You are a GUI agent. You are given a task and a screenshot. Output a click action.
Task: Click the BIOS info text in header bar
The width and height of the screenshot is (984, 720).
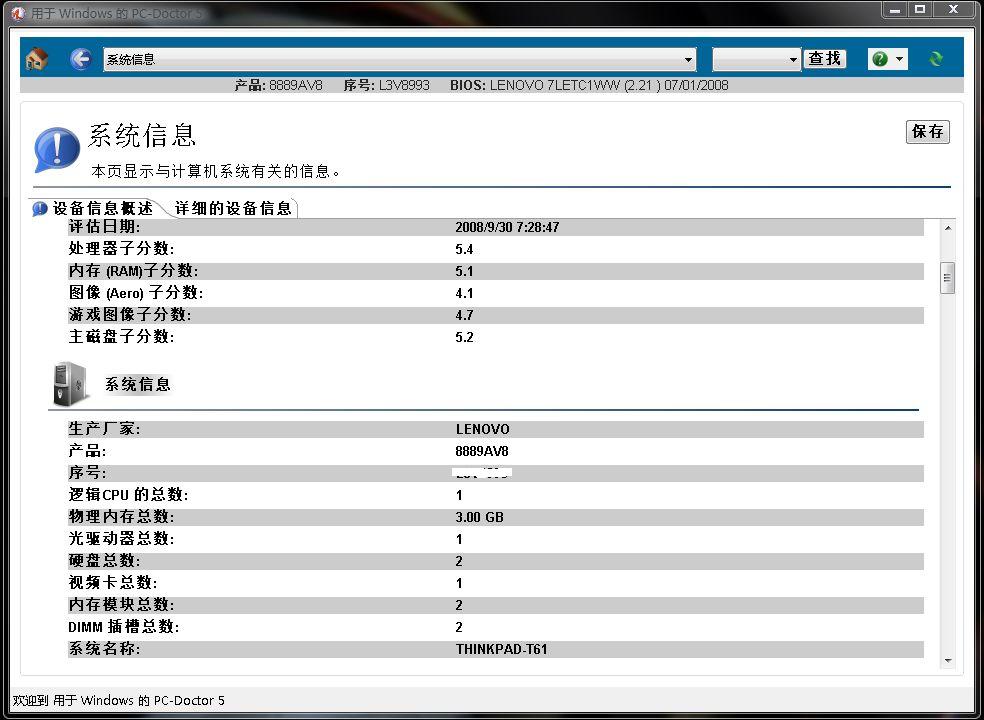(589, 85)
